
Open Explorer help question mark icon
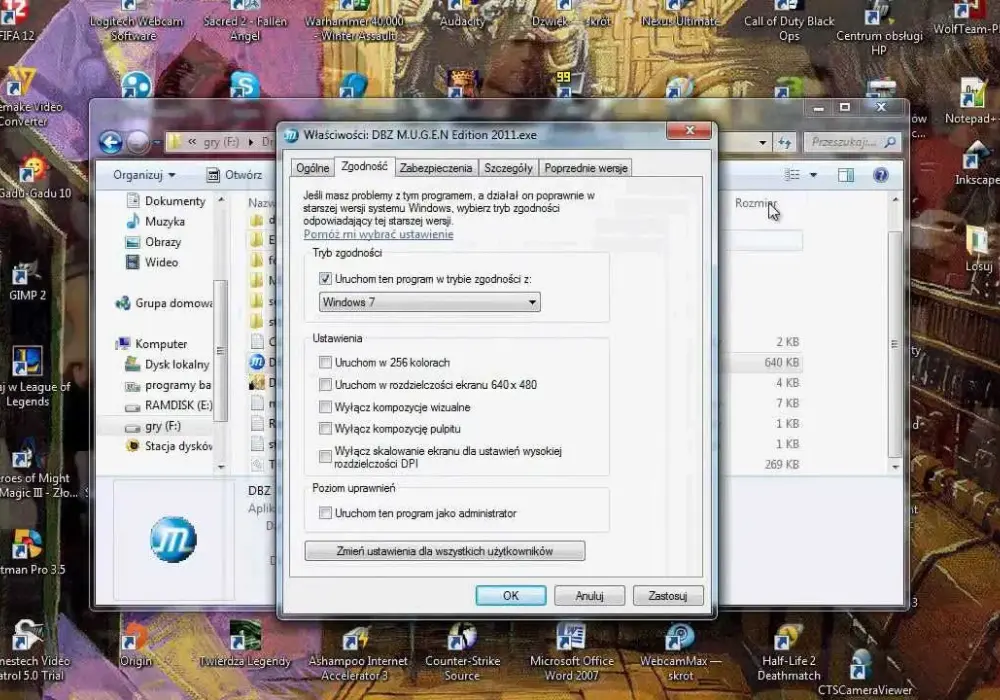point(881,175)
